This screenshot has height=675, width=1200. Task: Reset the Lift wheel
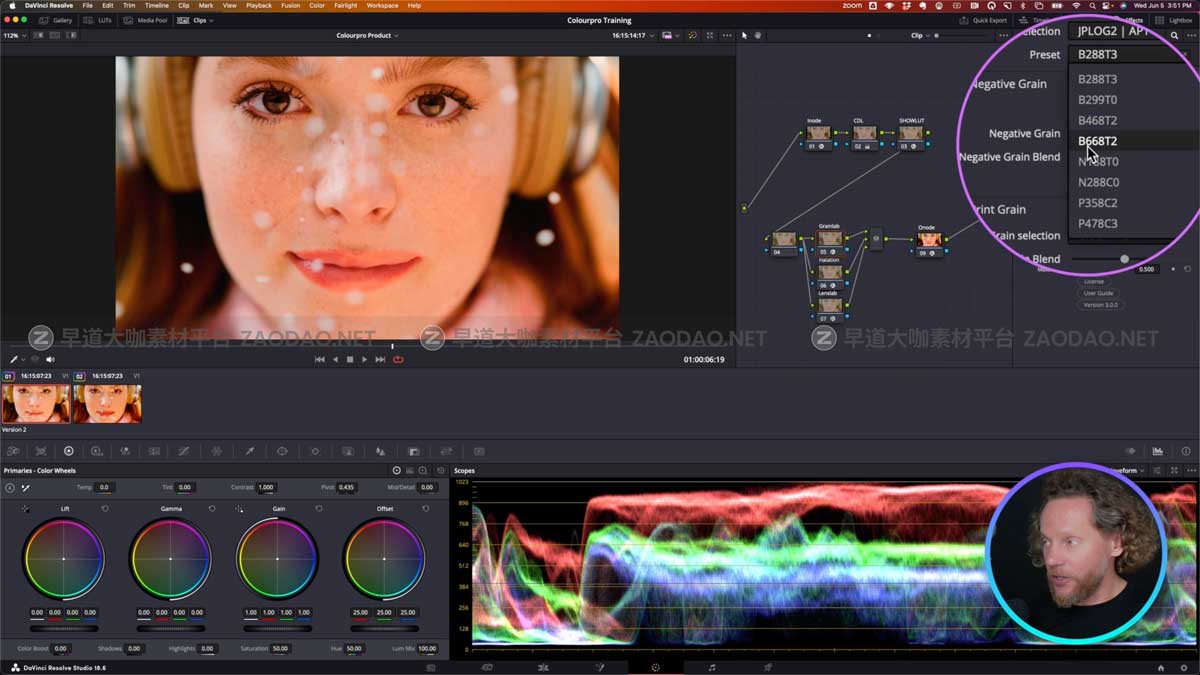click(x=105, y=509)
